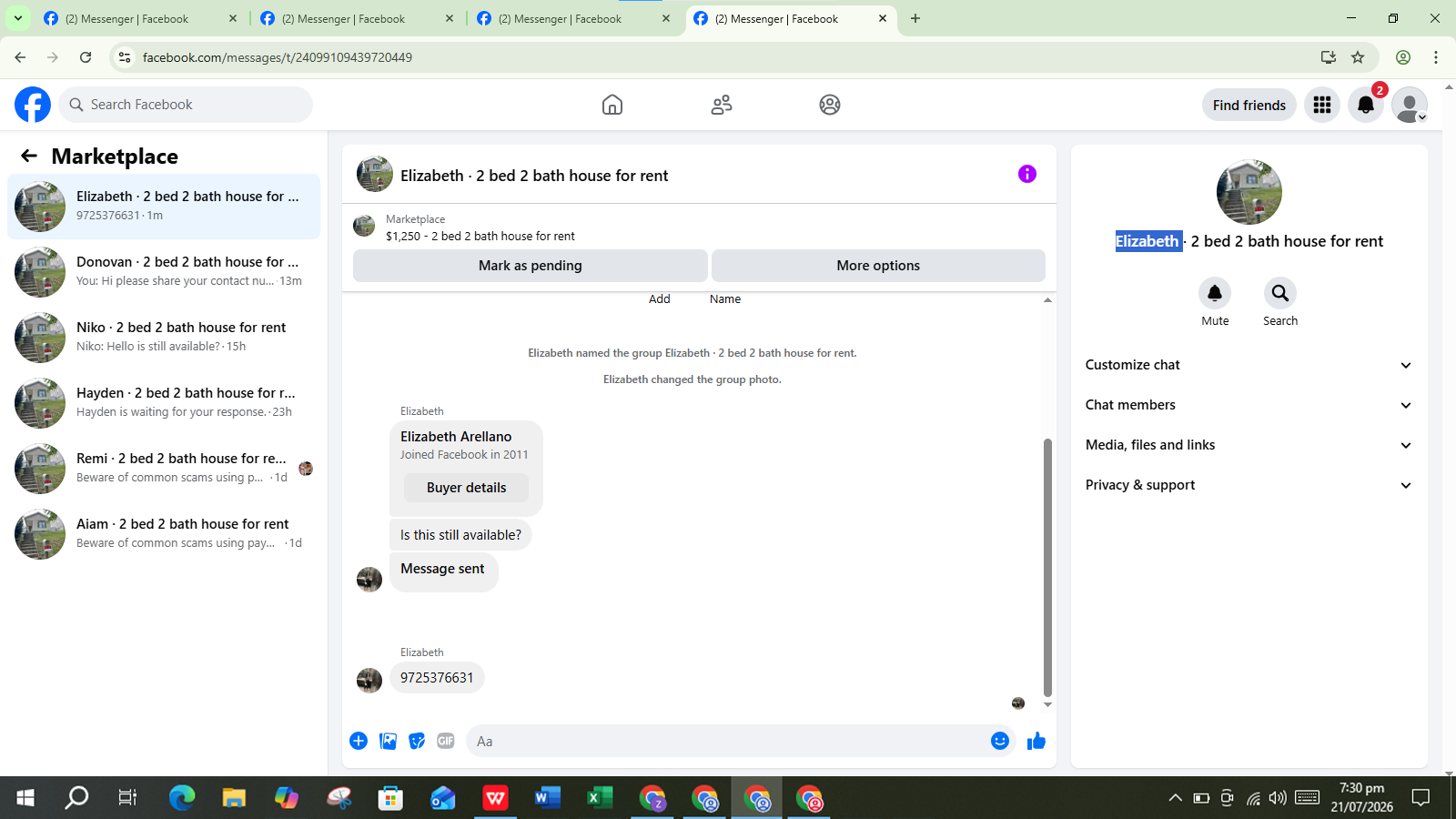
Task: Launch Microsoft Edge from the taskbar
Action: tap(182, 798)
